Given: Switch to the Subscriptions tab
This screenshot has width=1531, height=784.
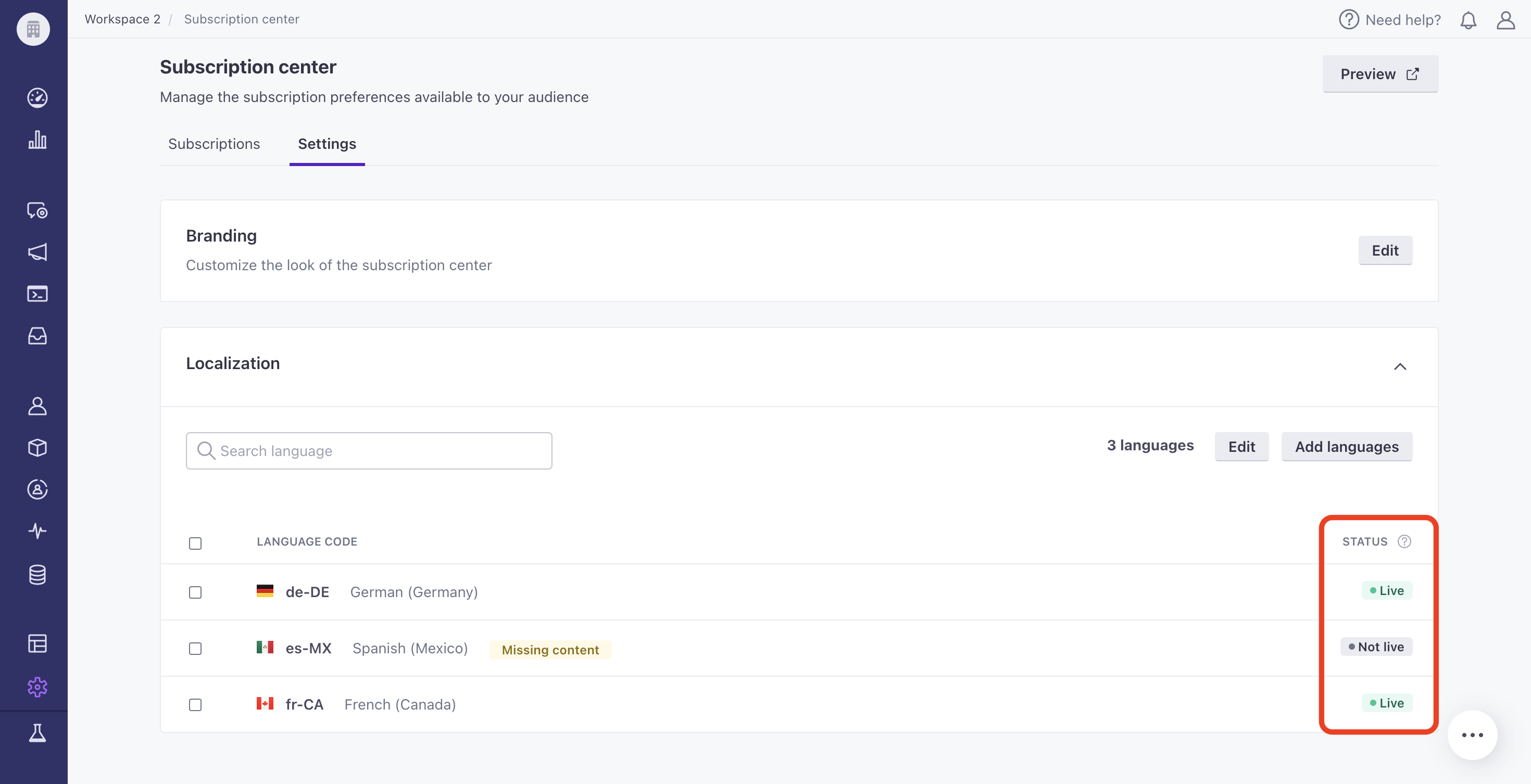Looking at the screenshot, I should pos(213,143).
